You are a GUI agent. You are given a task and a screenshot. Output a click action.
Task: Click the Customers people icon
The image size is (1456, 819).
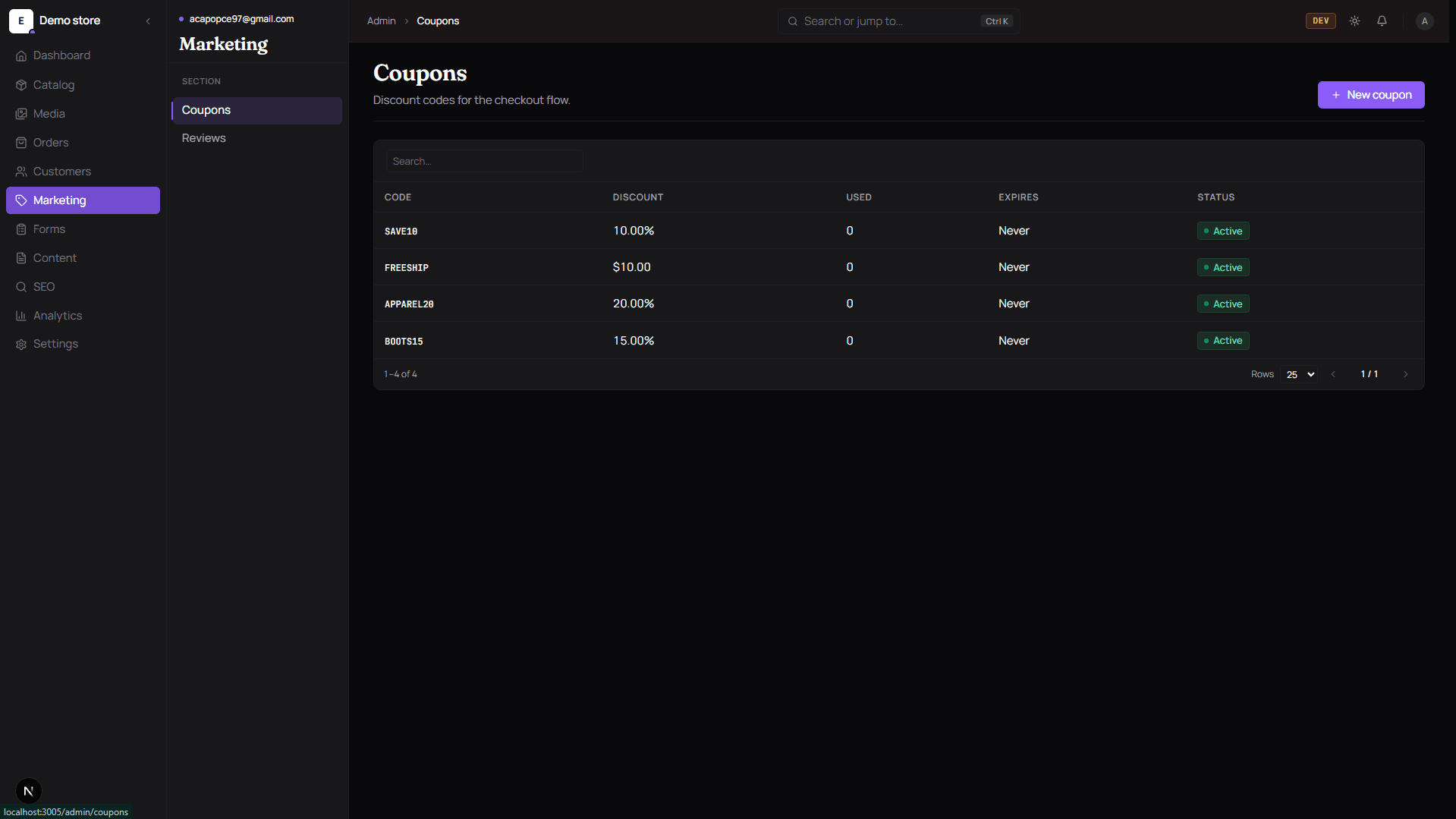pos(21,172)
